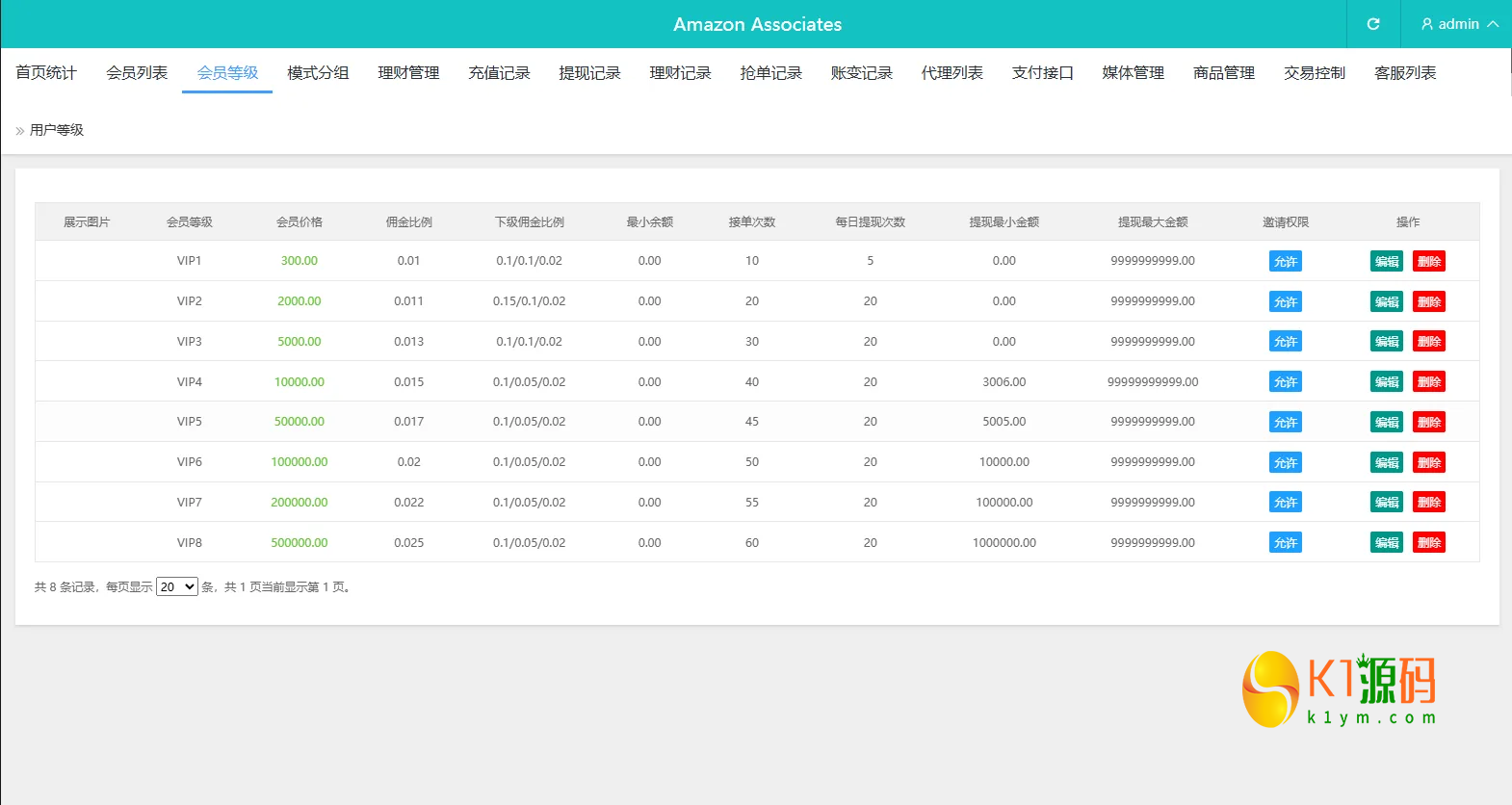Open 商品管理 tab

(x=1223, y=73)
